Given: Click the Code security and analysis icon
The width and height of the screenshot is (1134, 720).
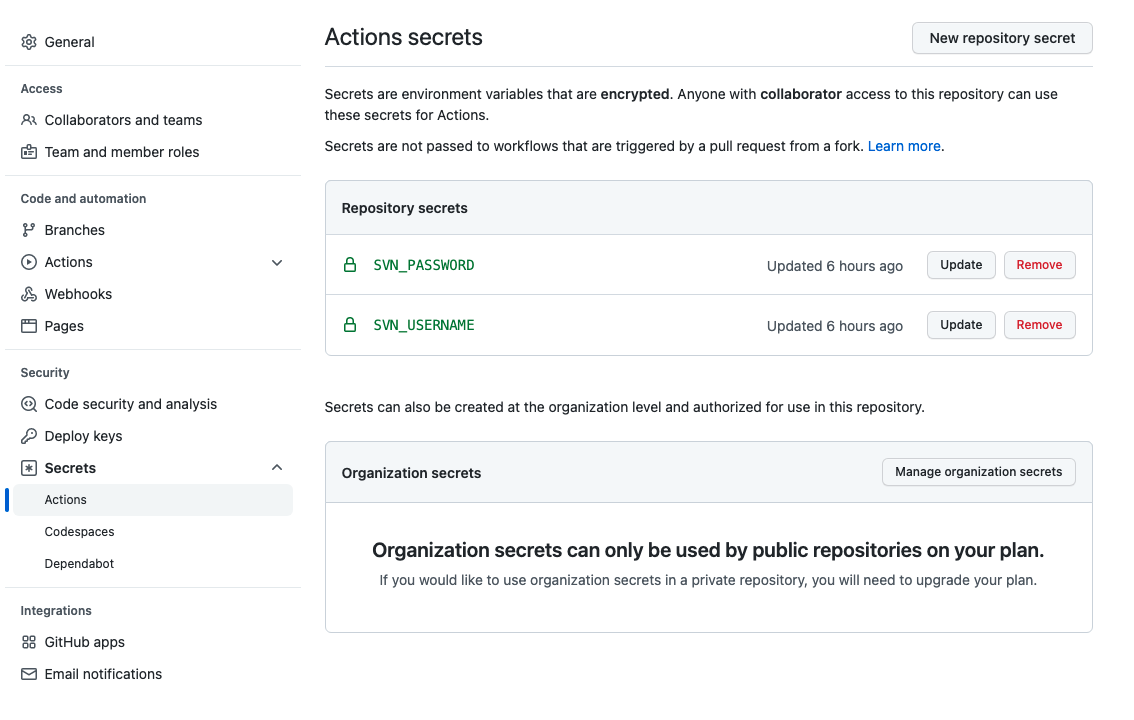Looking at the screenshot, I should (x=29, y=404).
